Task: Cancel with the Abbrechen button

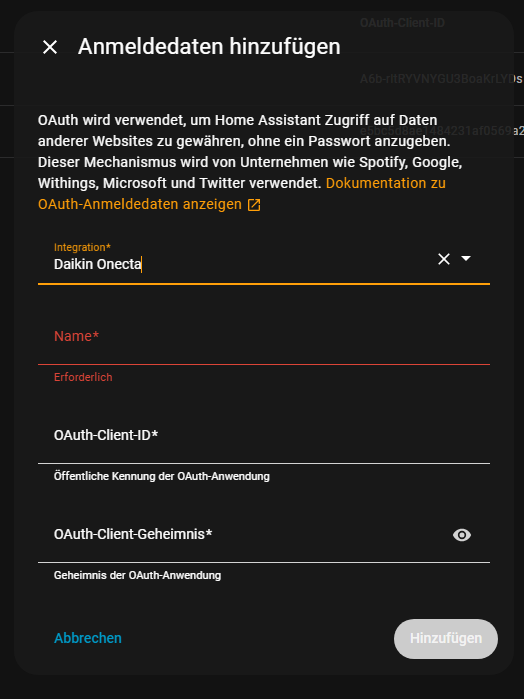Action: 88,638
